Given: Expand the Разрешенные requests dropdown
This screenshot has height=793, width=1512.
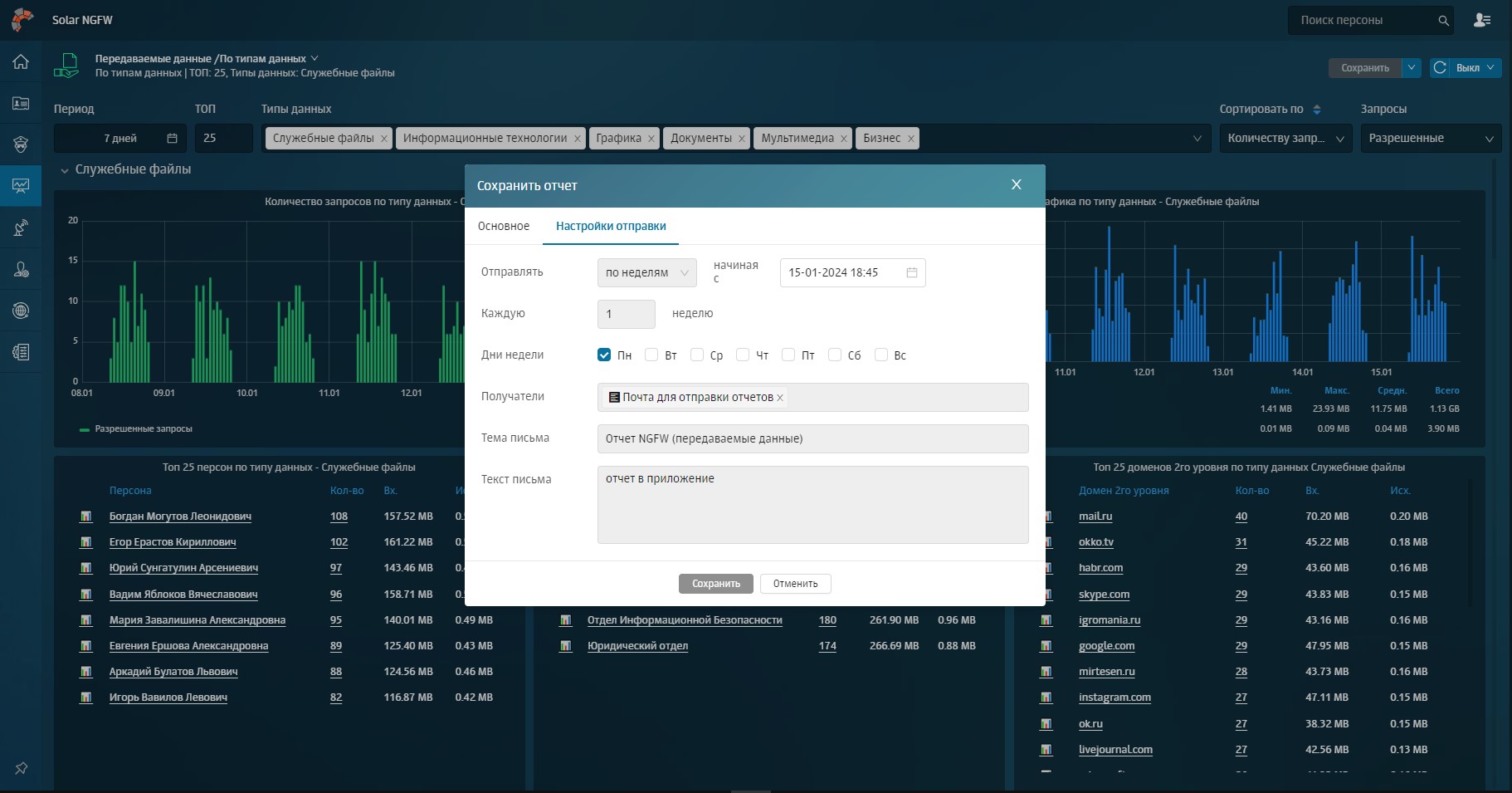Looking at the screenshot, I should click(1430, 139).
